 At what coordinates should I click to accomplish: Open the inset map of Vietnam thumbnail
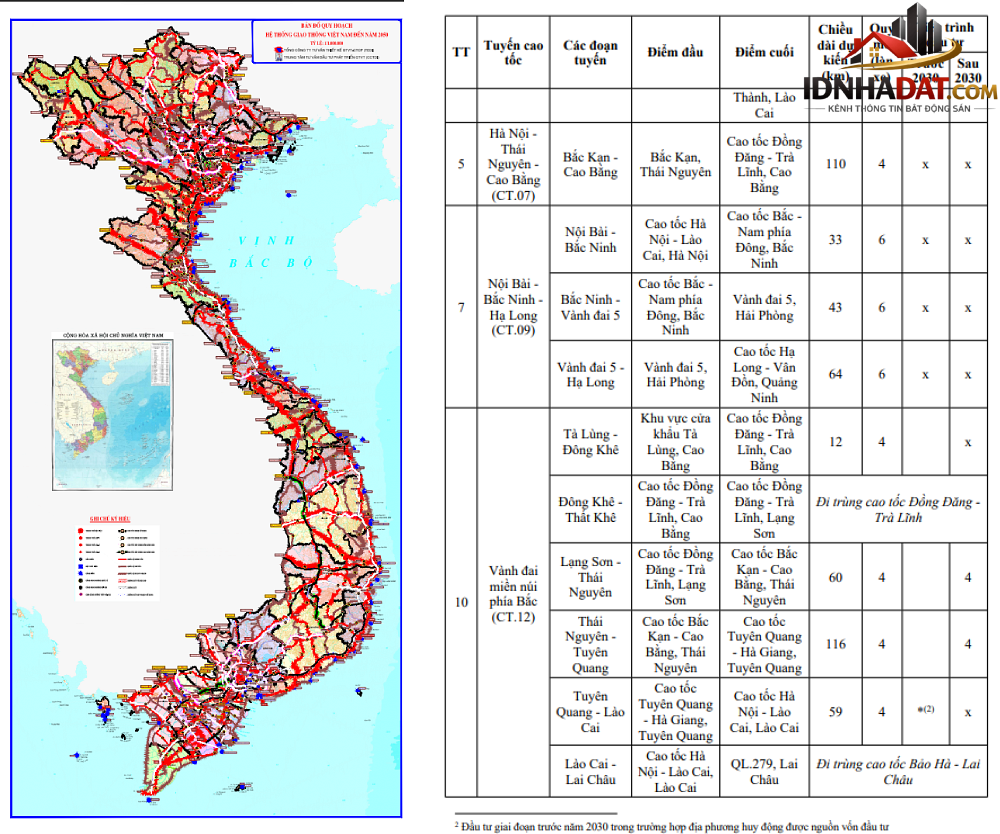pos(112,414)
